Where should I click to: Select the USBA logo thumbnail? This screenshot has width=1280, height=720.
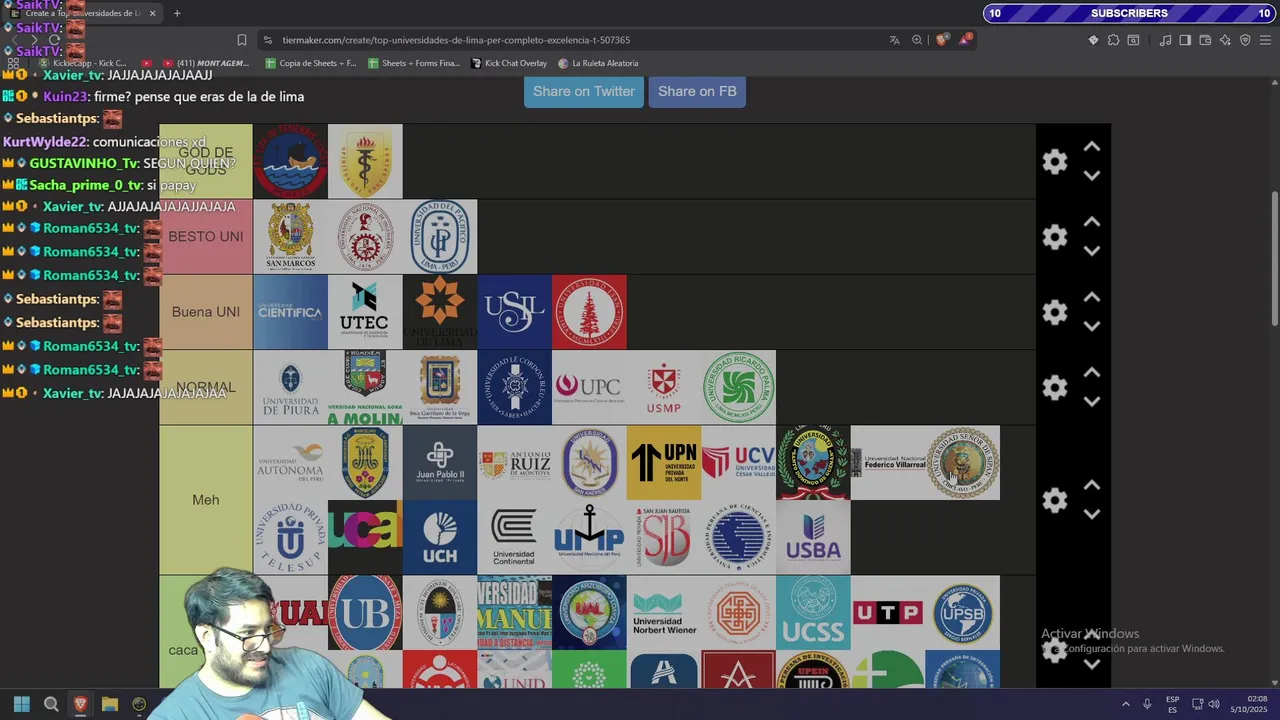(x=813, y=537)
